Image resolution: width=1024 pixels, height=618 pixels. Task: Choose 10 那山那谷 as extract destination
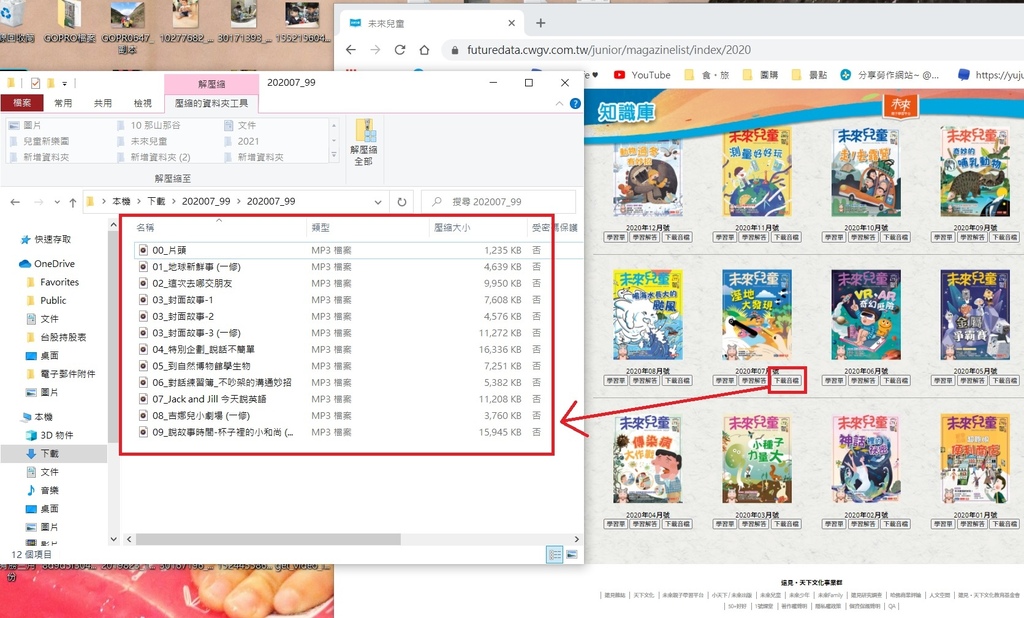pos(148,125)
